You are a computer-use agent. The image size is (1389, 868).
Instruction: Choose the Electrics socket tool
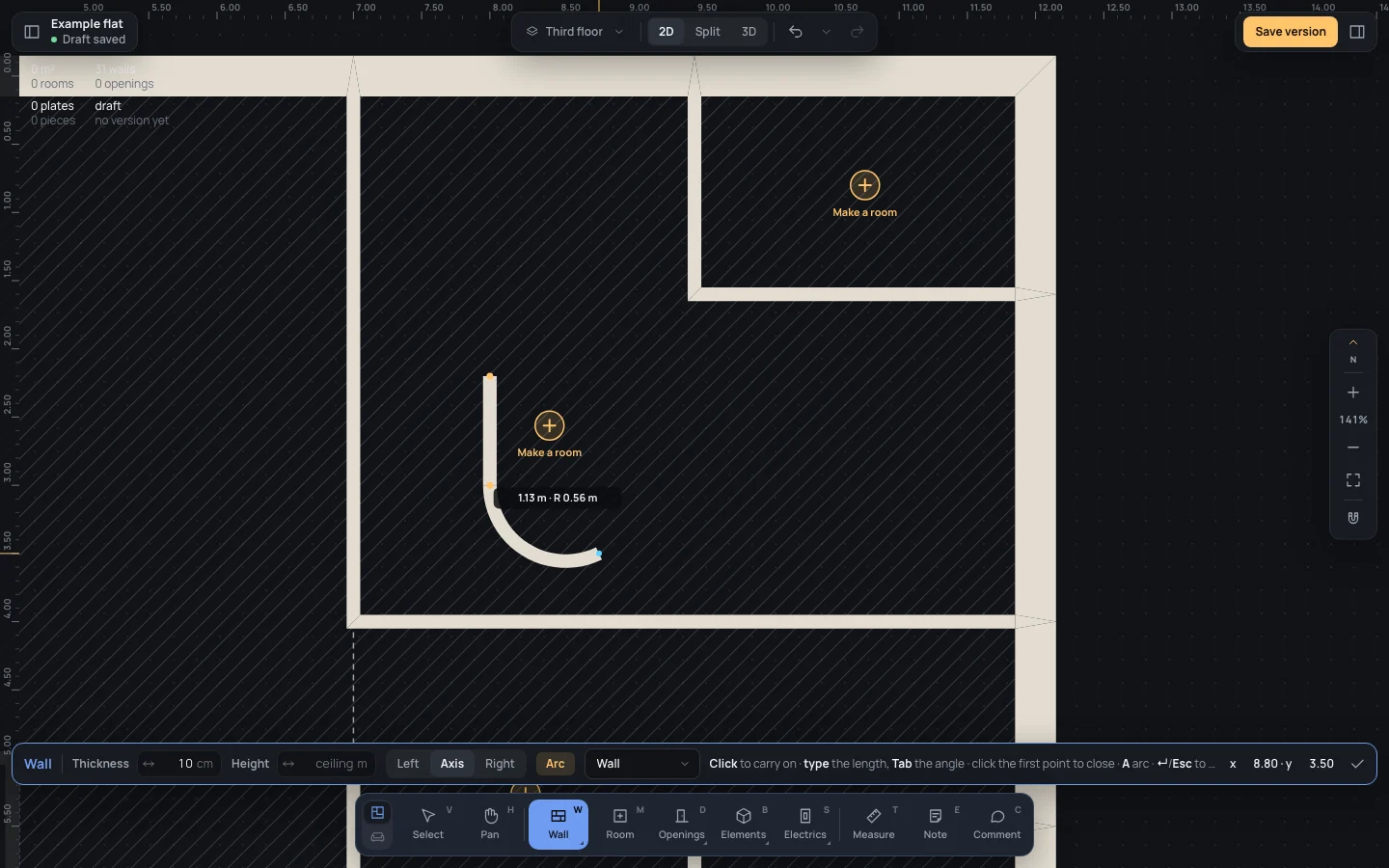pyautogui.click(x=805, y=825)
